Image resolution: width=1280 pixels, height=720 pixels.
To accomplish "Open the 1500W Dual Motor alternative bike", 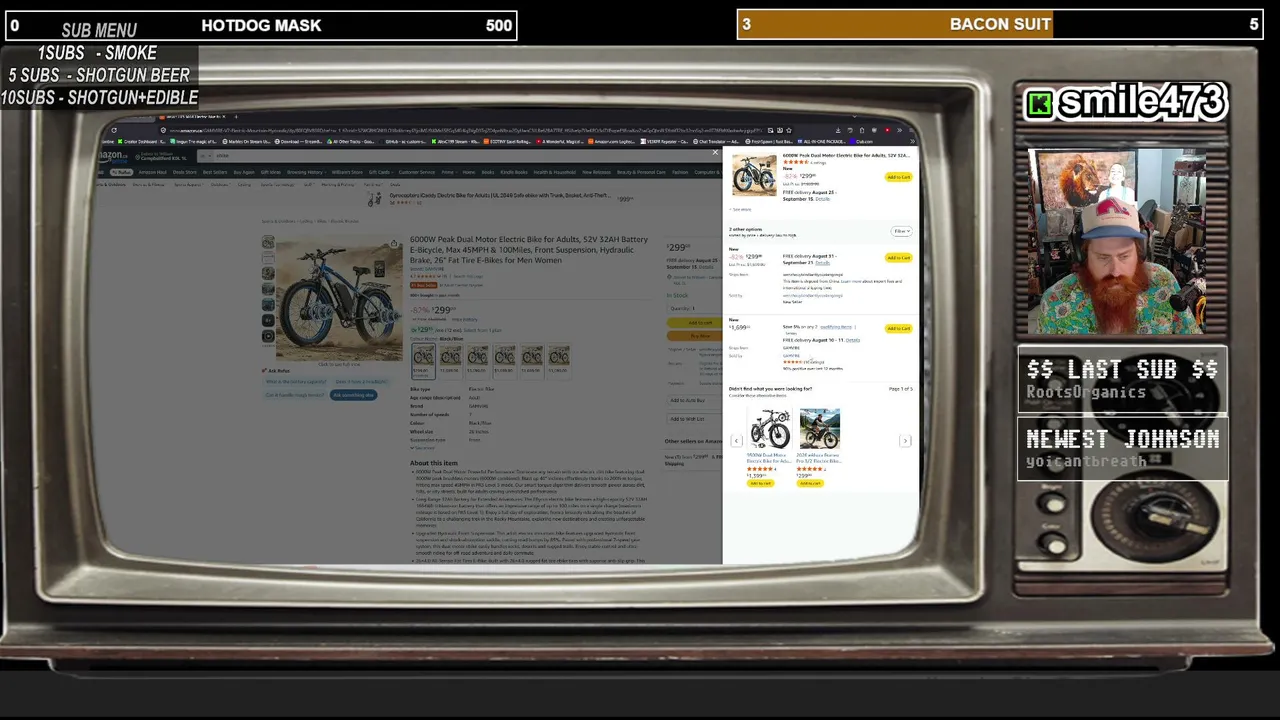I will (x=769, y=429).
